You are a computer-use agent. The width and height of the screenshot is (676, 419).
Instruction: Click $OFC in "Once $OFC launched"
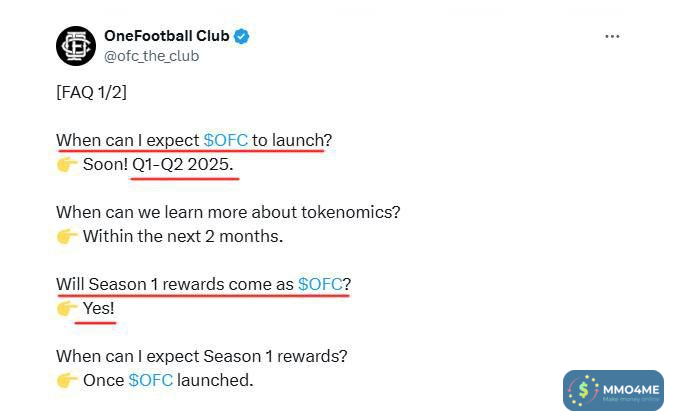(151, 380)
